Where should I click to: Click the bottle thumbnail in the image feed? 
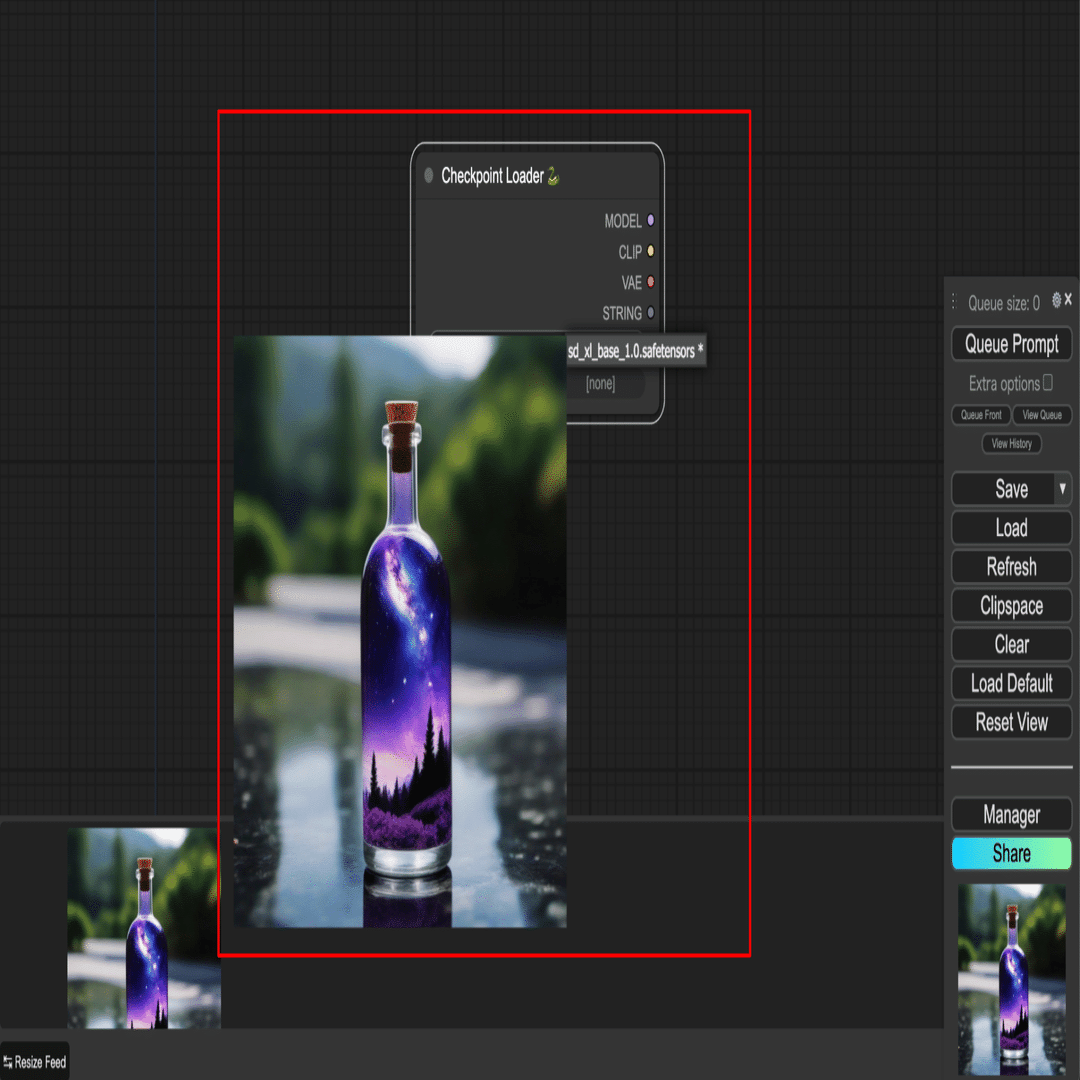[143, 928]
